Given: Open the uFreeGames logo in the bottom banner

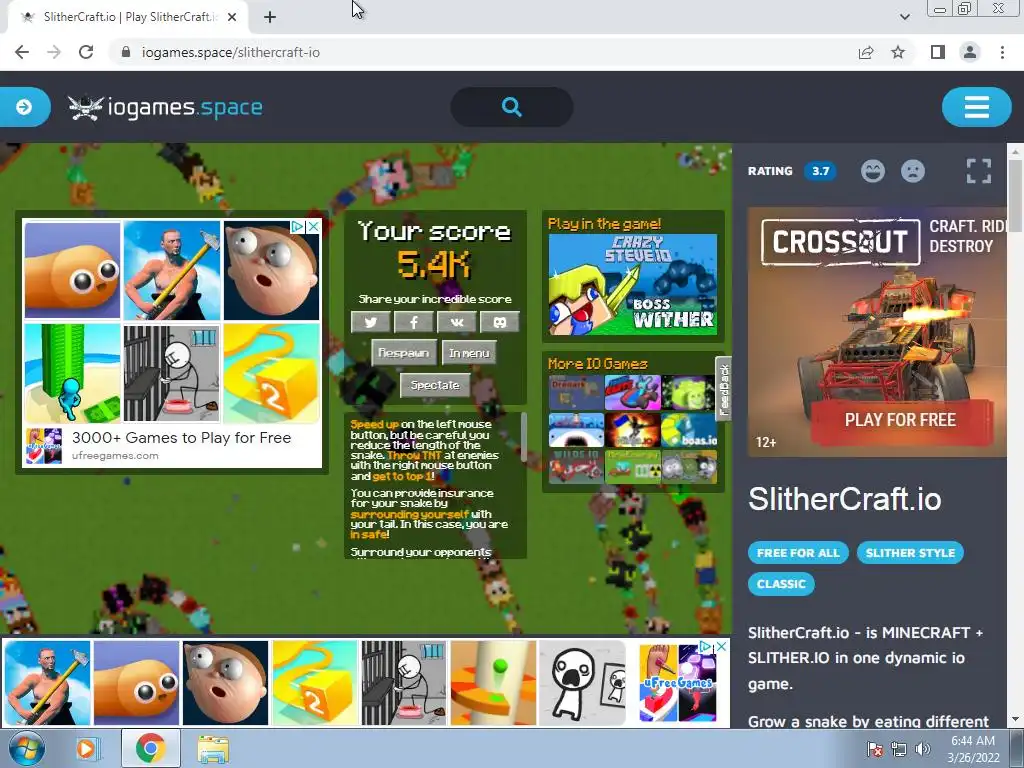Looking at the screenshot, I should tap(677, 682).
